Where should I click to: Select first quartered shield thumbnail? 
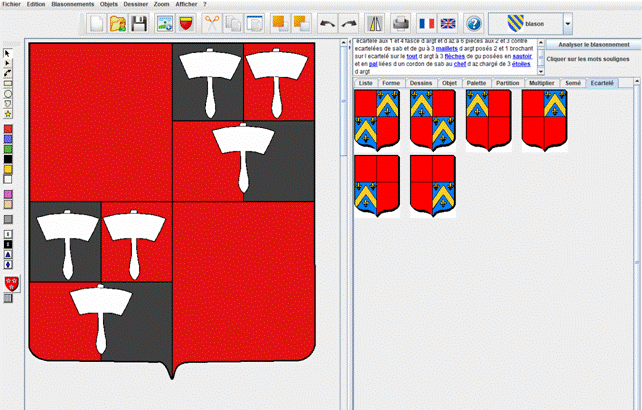click(x=376, y=120)
